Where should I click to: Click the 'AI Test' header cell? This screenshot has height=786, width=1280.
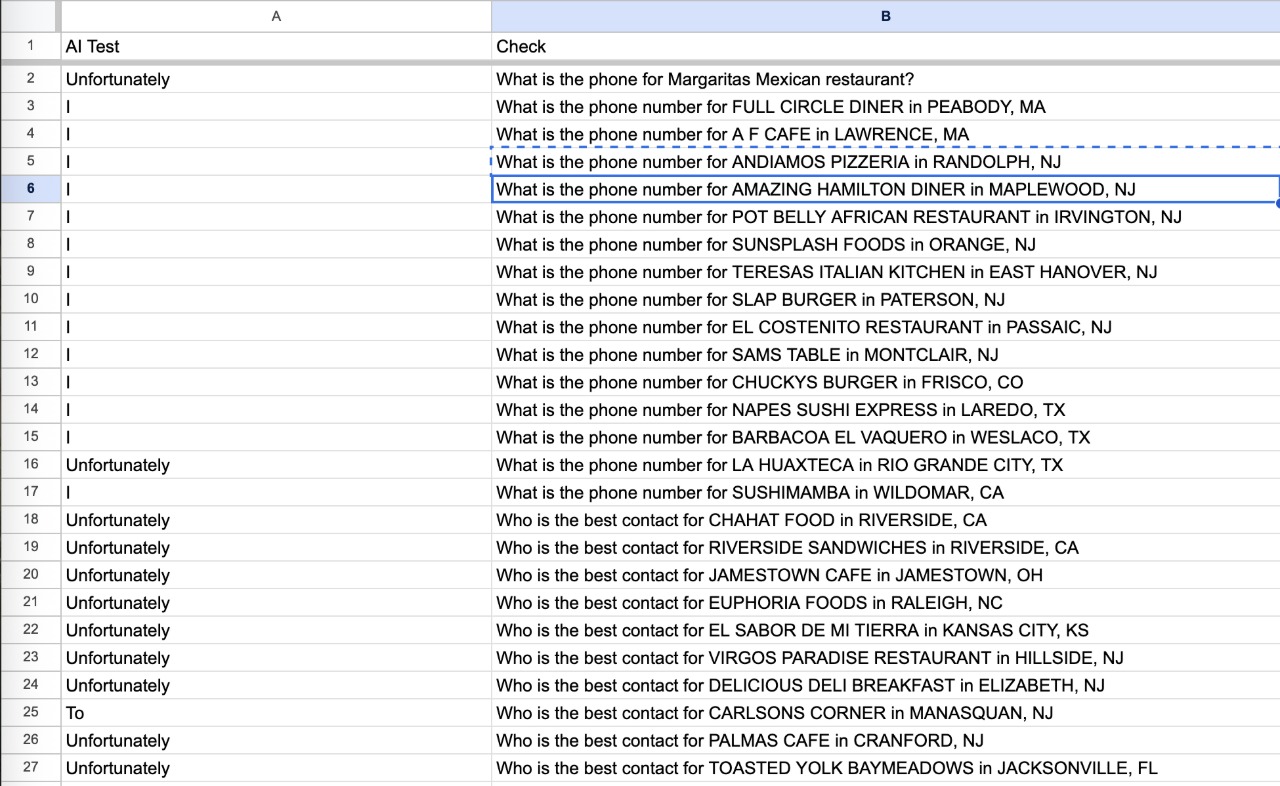pos(276,47)
